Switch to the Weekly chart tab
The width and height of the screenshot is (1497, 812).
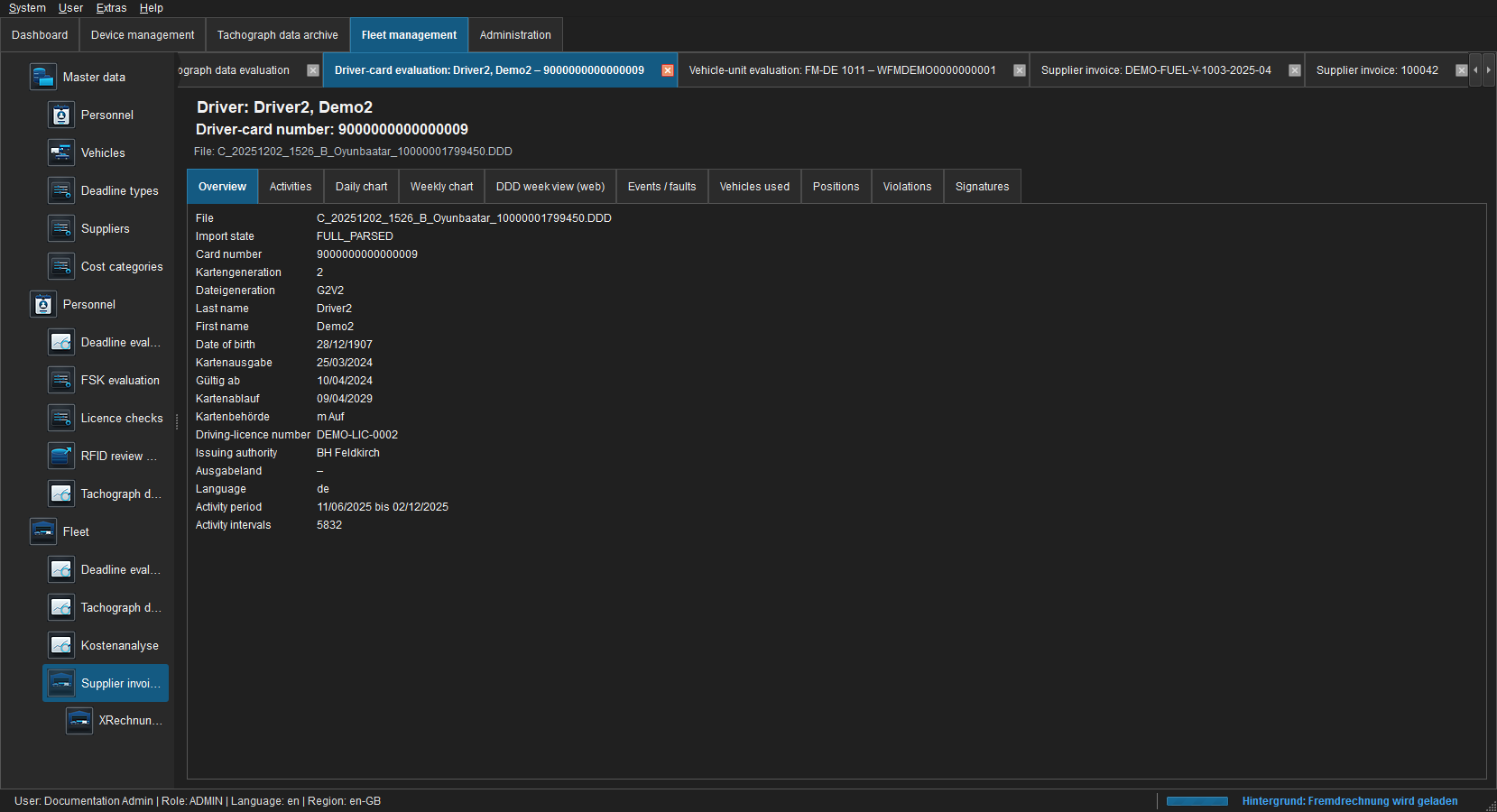[x=441, y=187]
